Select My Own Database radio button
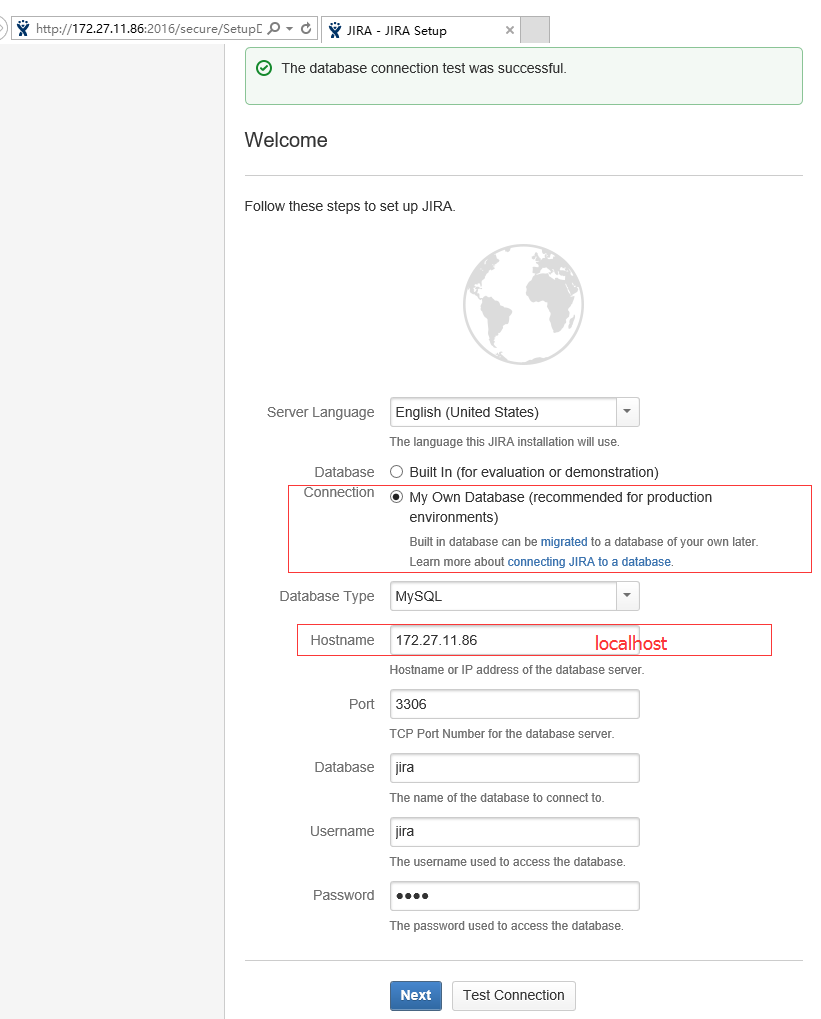Image resolution: width=821 pixels, height=1019 pixels. click(x=396, y=497)
